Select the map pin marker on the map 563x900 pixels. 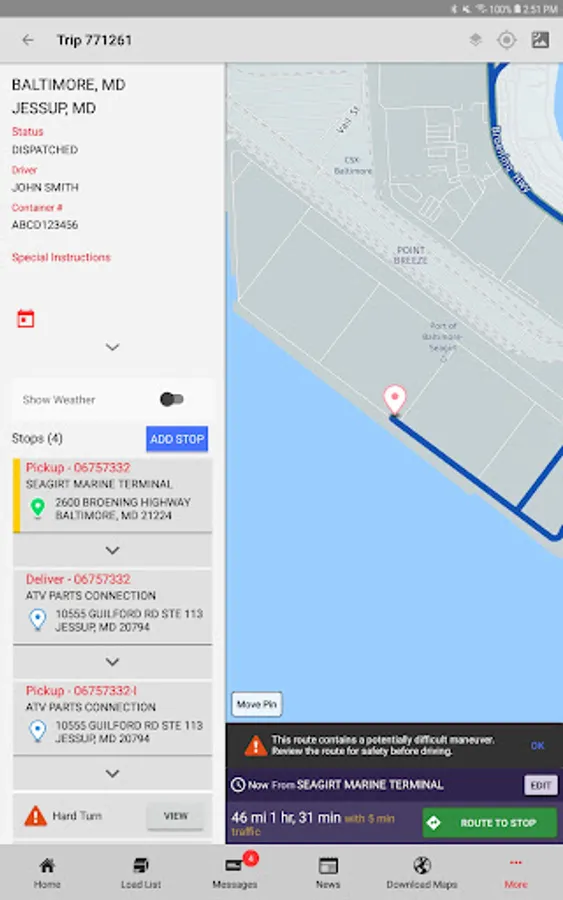coord(395,399)
